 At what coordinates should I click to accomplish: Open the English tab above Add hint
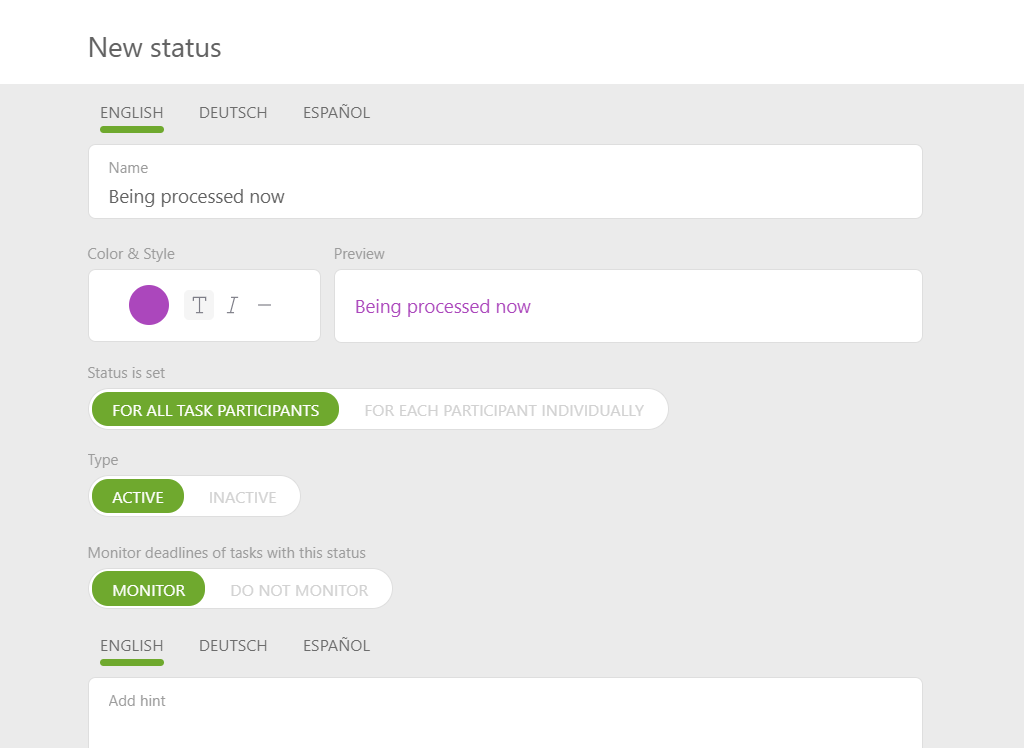[132, 646]
